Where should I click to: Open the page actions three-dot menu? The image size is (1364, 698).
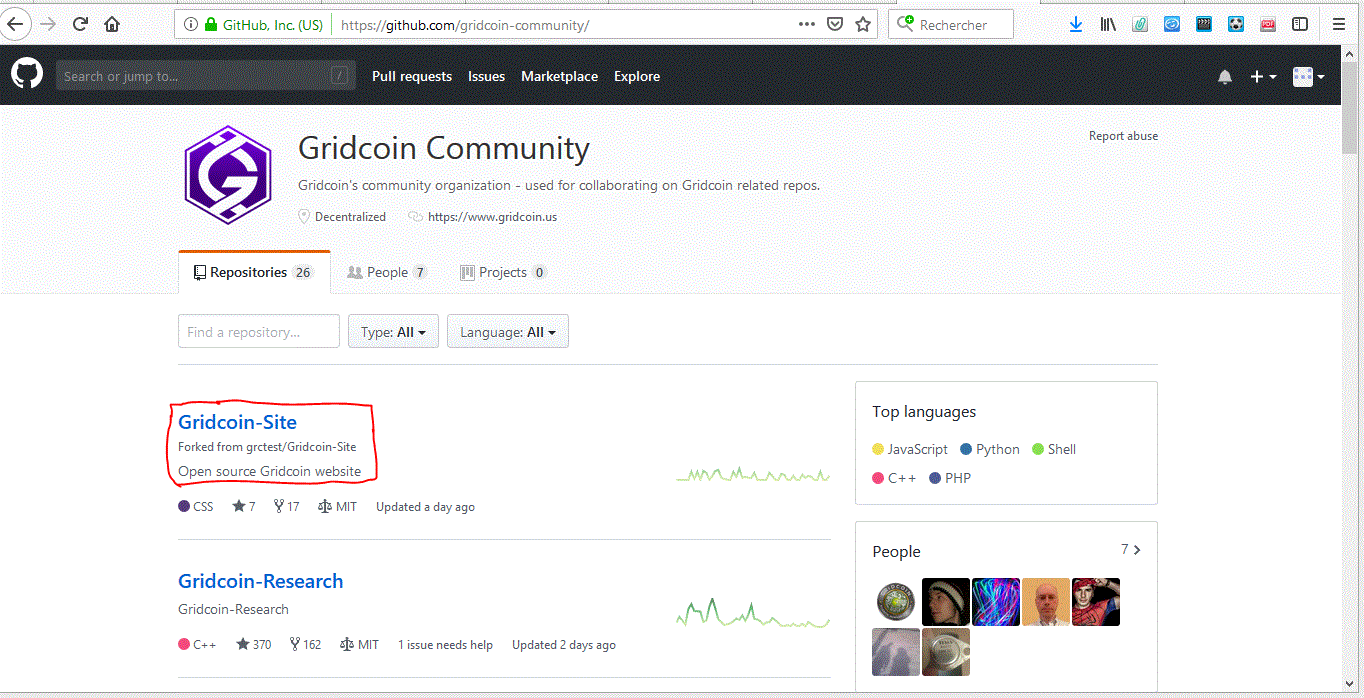pos(807,25)
